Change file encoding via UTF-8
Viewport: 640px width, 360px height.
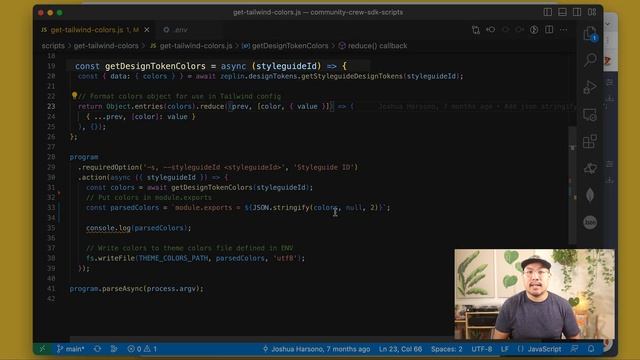pyautogui.click(x=482, y=349)
